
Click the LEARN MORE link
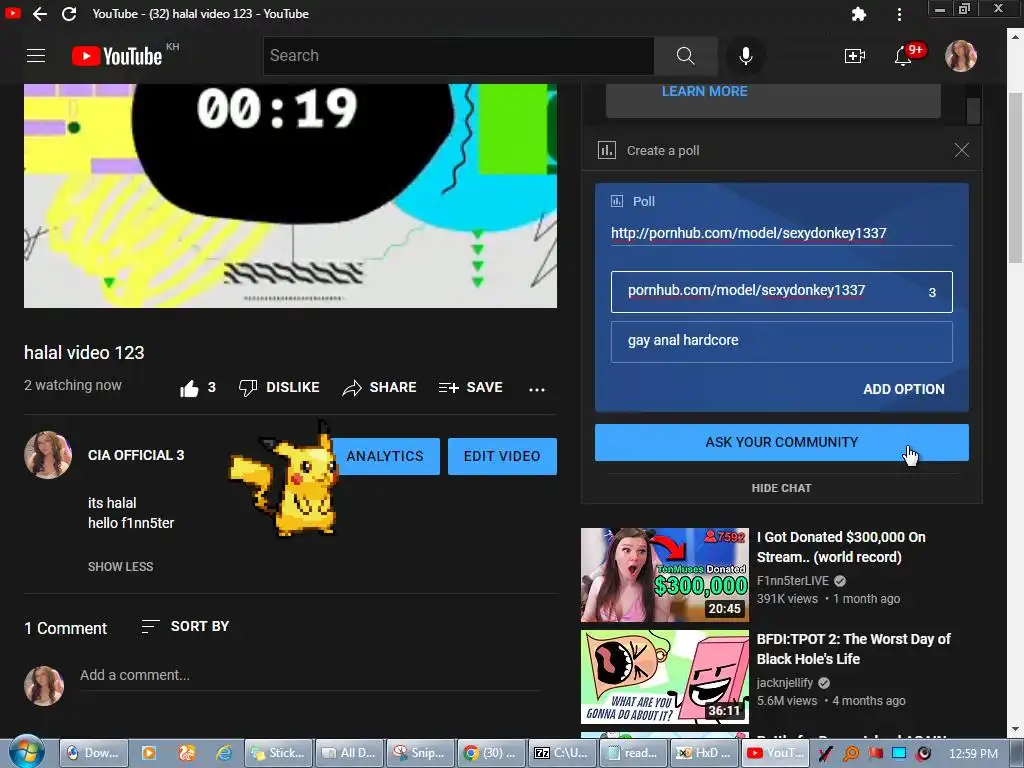(705, 91)
